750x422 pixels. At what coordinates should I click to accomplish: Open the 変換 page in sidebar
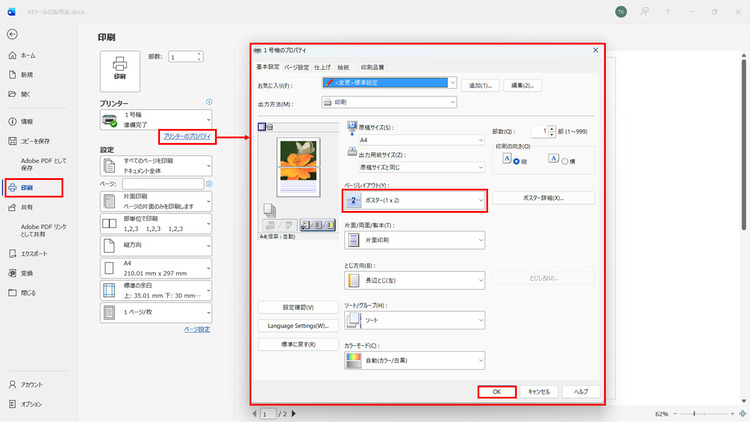tap(21, 273)
